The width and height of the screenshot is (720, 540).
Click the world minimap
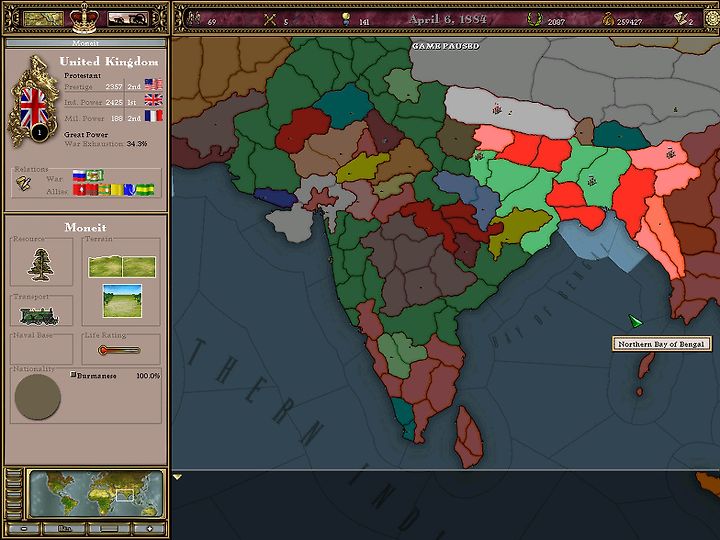point(96,494)
